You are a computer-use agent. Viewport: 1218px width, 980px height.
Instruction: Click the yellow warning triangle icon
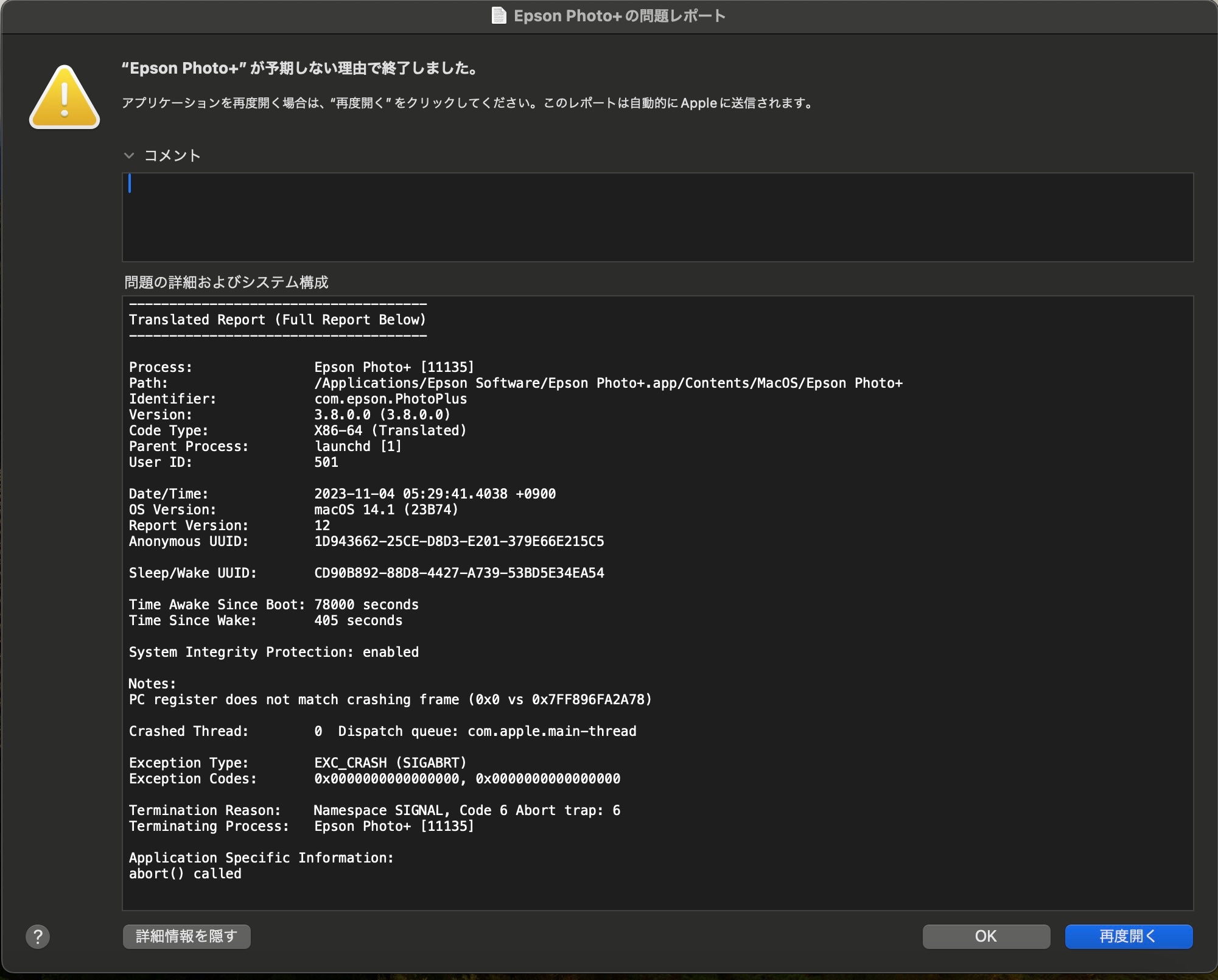coord(65,98)
